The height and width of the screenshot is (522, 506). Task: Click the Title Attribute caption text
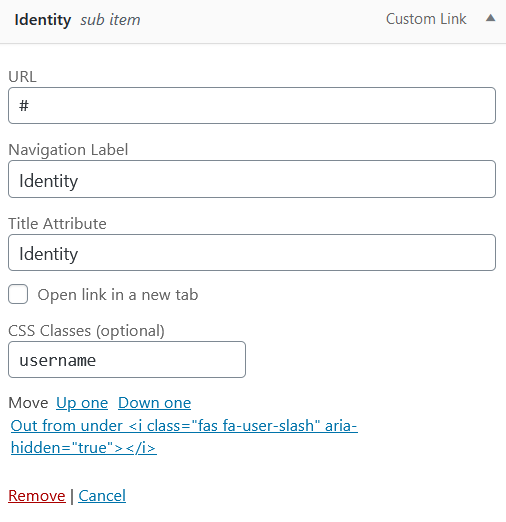(x=57, y=224)
